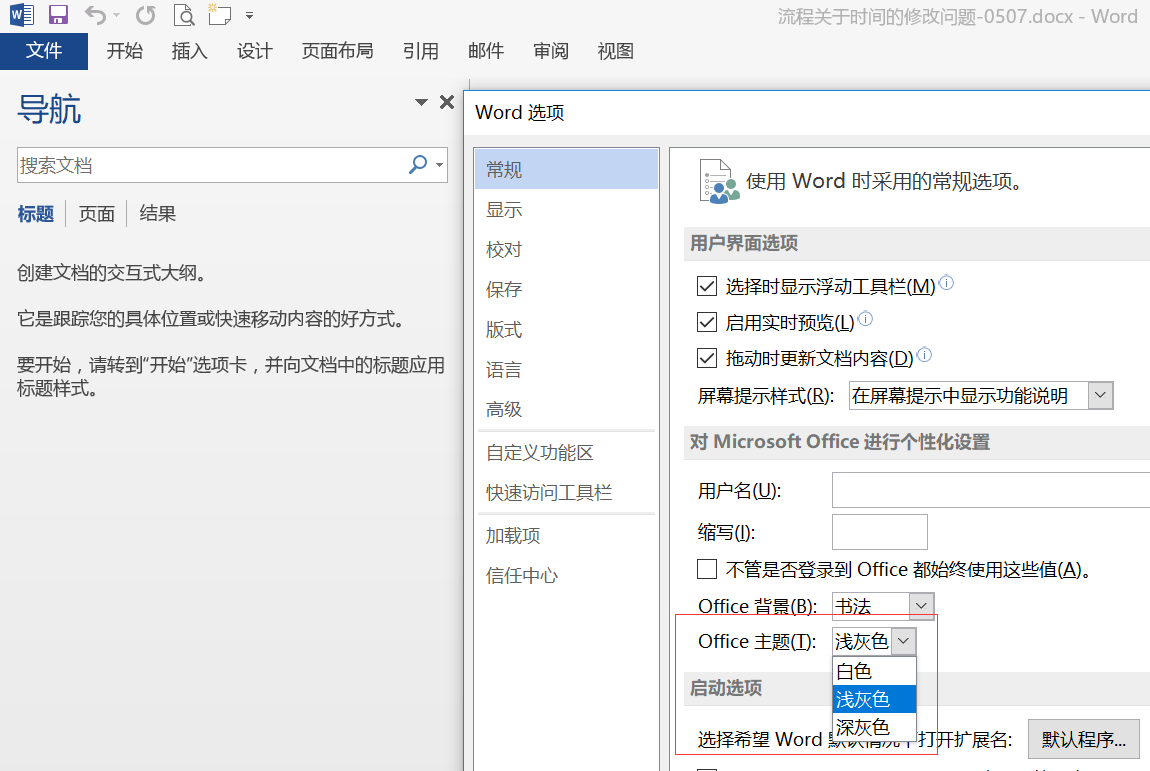
Task: Toggle 不管是否登录到 Office checkbox
Action: click(x=707, y=569)
